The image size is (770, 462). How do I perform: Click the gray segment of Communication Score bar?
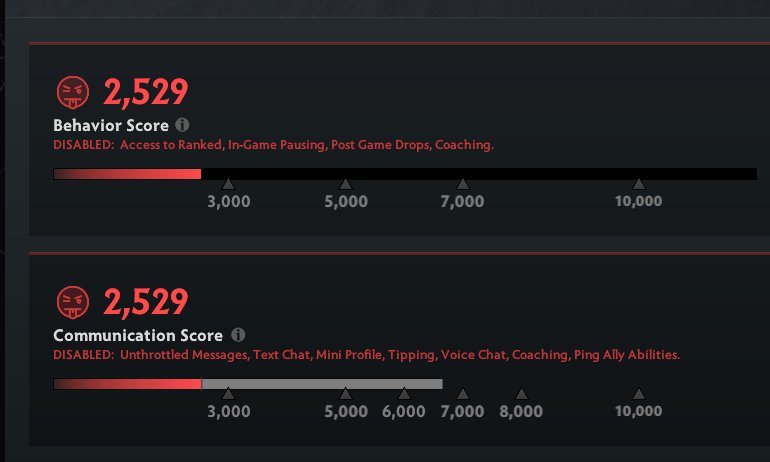click(321, 384)
